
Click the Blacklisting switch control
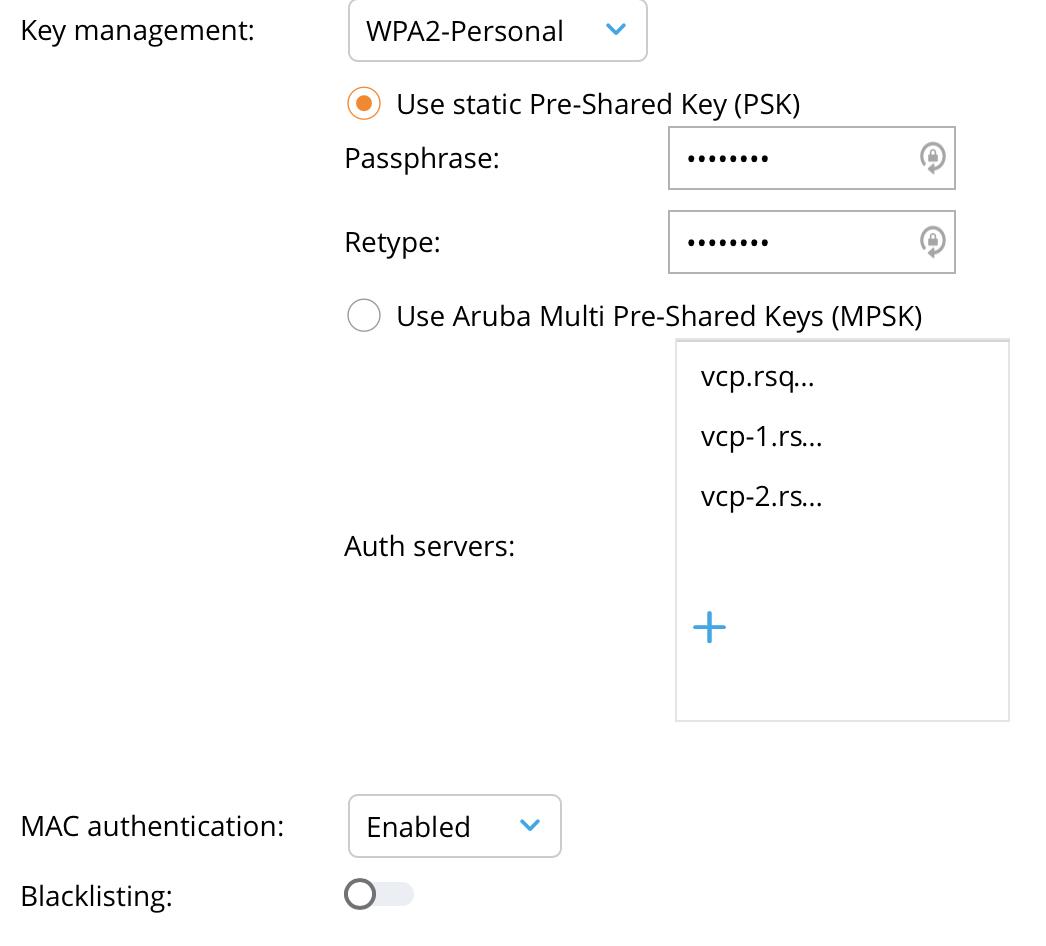pos(379,894)
